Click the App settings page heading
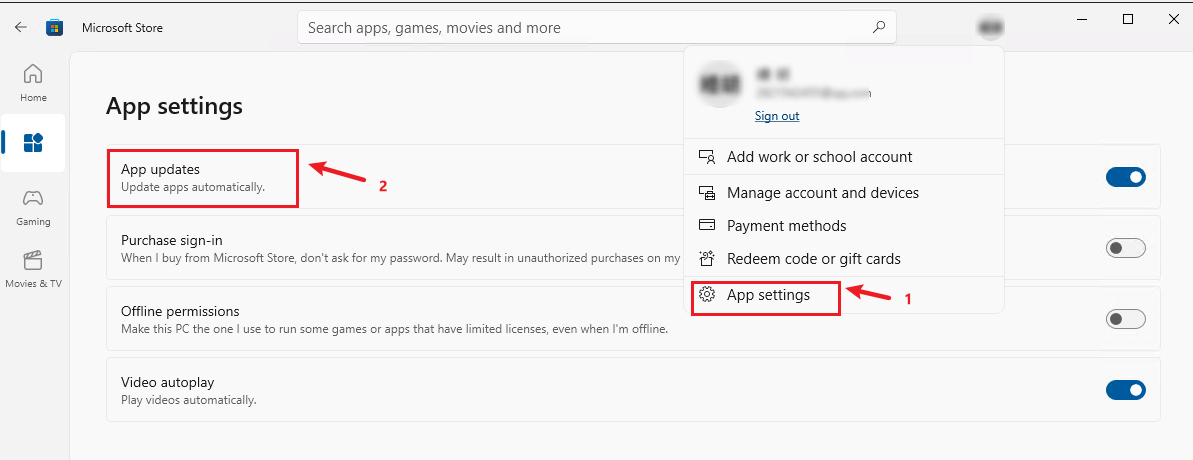The width and height of the screenshot is (1193, 460). click(x=174, y=106)
